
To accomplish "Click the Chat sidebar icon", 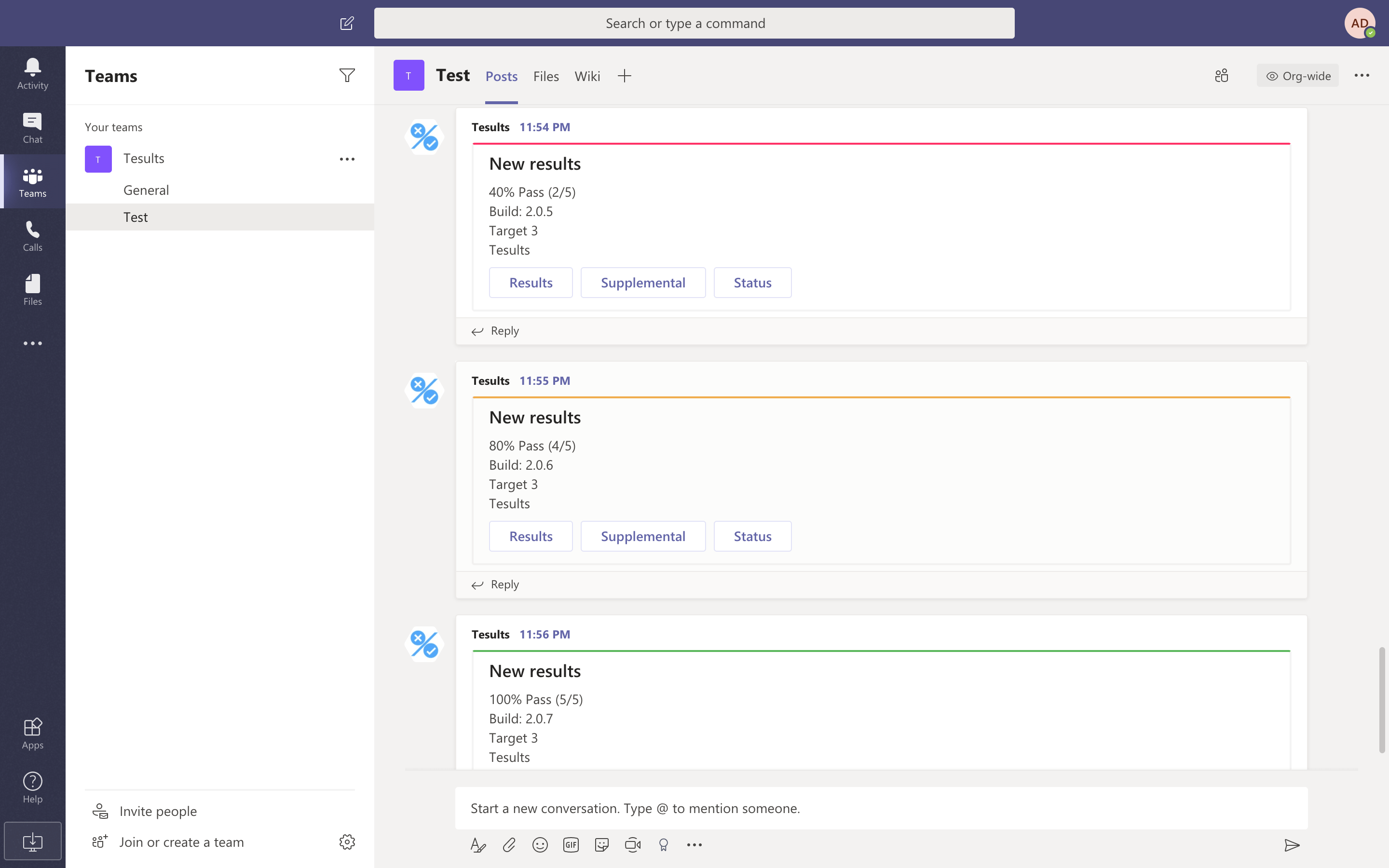I will 33,128.
